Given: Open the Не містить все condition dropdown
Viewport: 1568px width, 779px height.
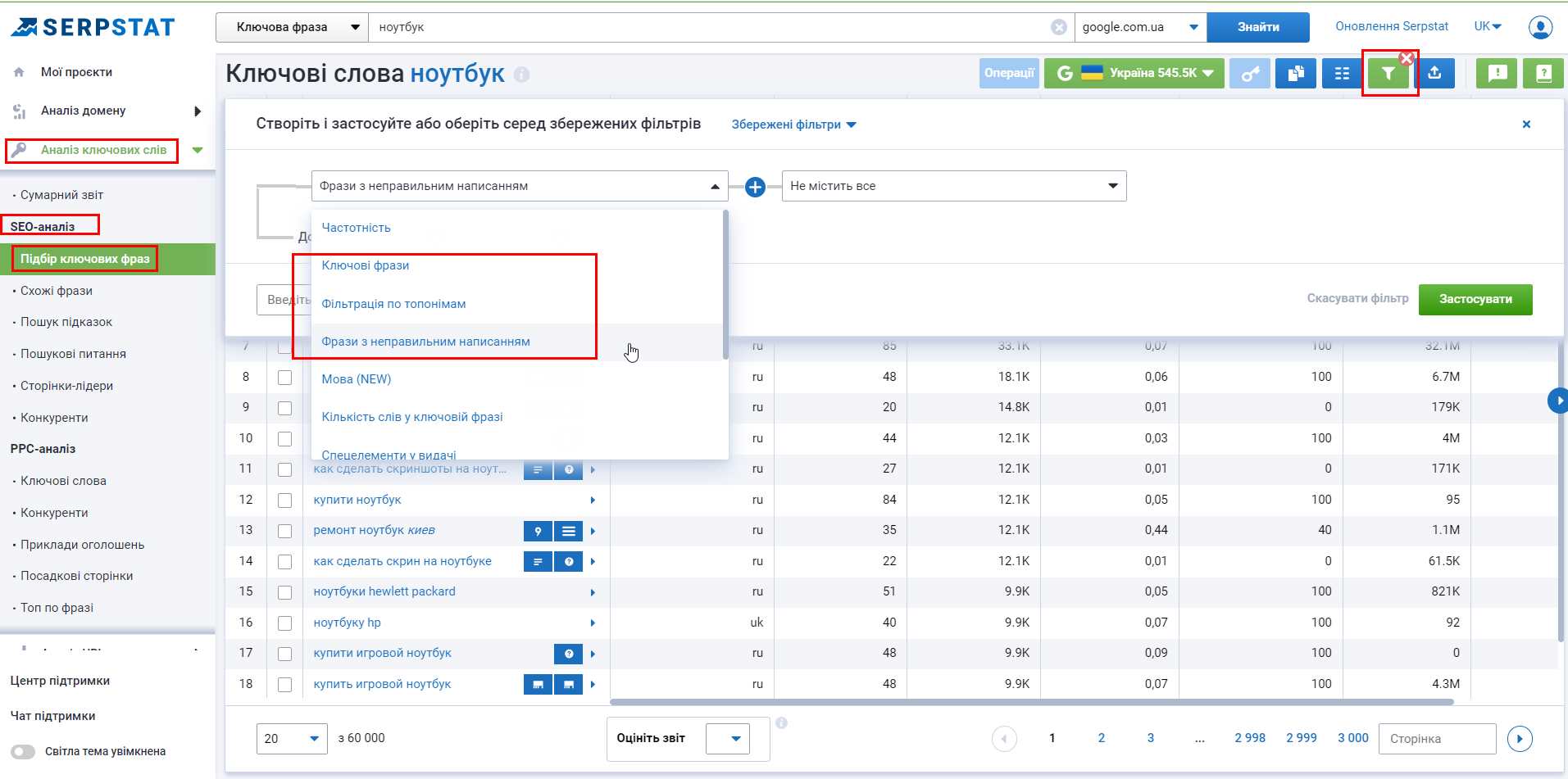Looking at the screenshot, I should [954, 186].
